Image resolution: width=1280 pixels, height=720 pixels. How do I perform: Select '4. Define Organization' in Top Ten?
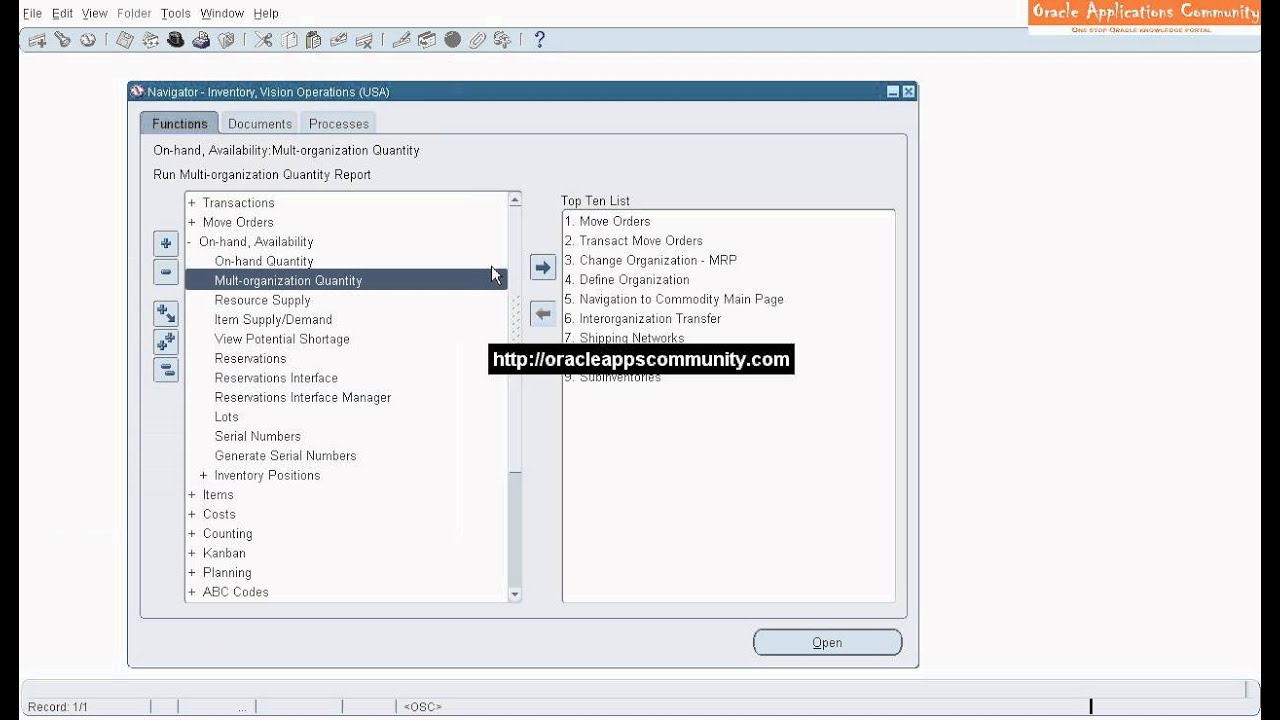627,280
